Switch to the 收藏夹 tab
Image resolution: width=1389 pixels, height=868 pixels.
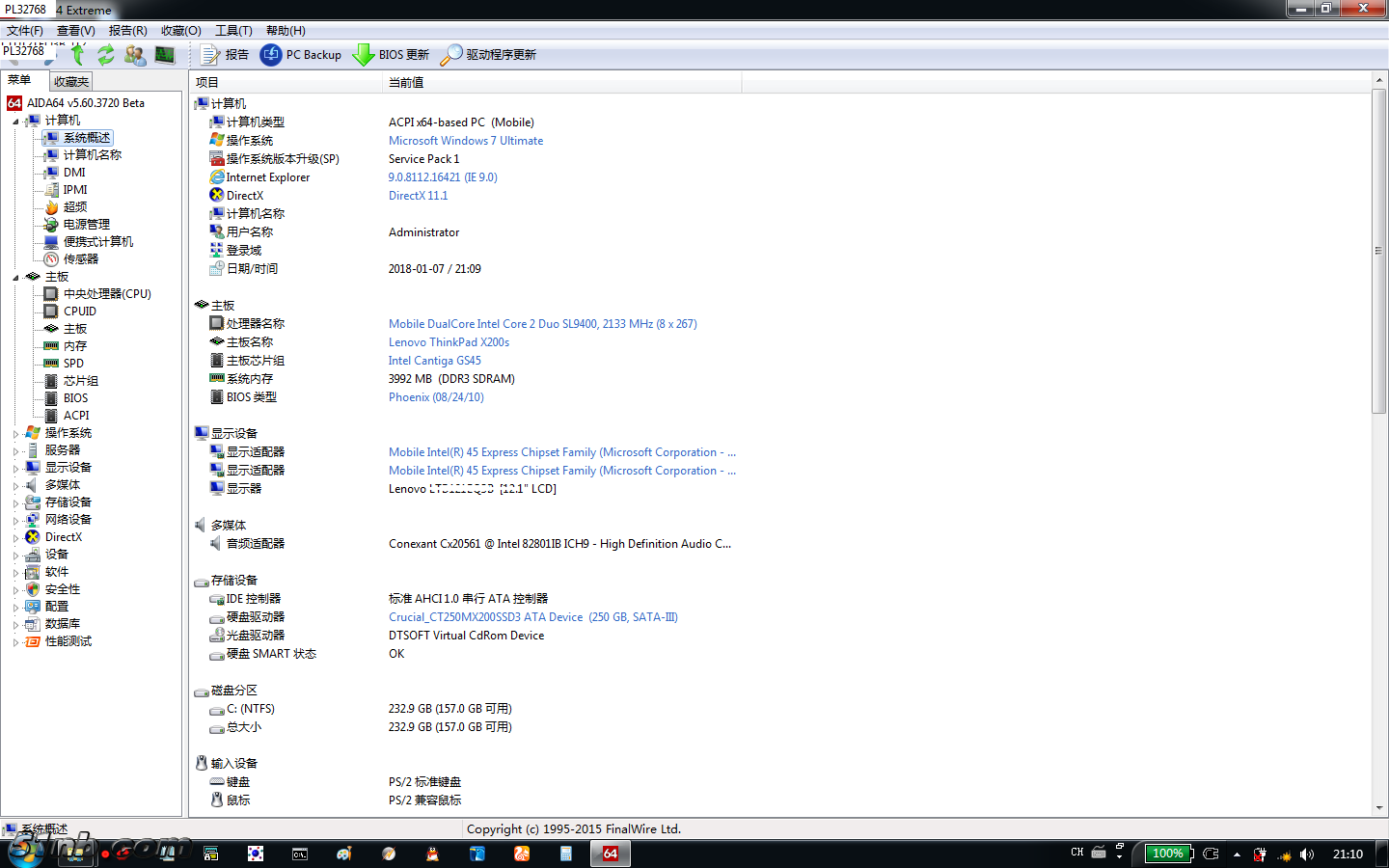71,82
